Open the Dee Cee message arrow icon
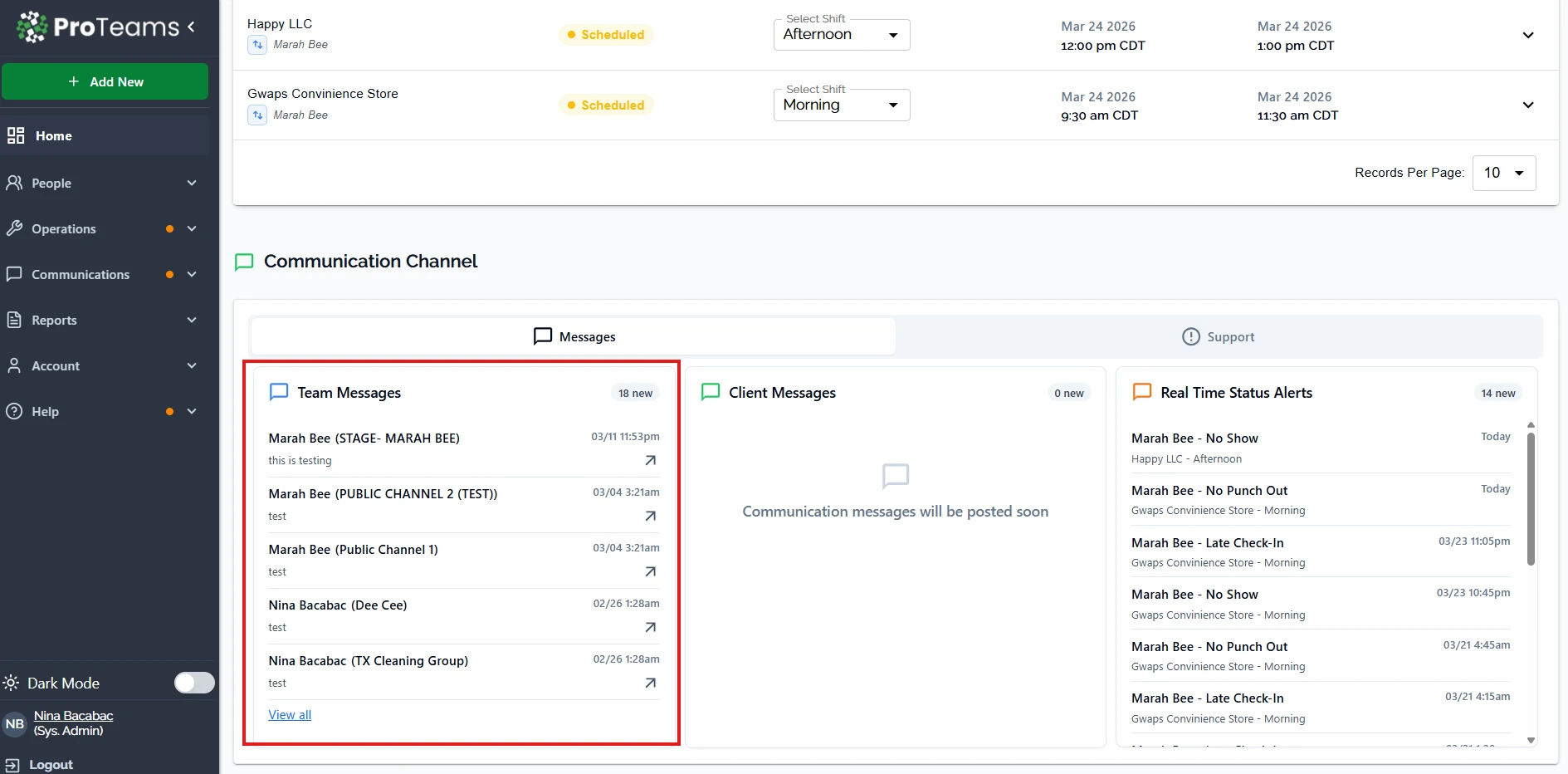 tap(651, 627)
